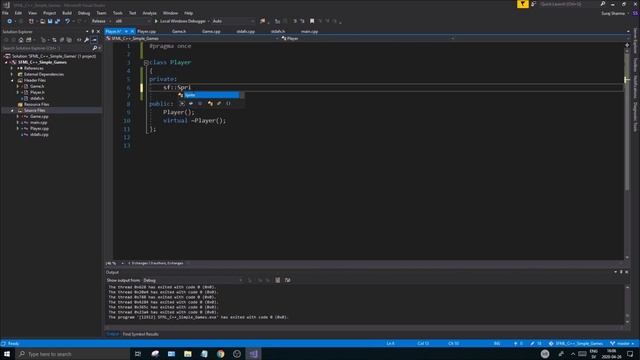Viewport: 640px width, 360px height.
Task: Open the File menu
Action: pos(5,13)
